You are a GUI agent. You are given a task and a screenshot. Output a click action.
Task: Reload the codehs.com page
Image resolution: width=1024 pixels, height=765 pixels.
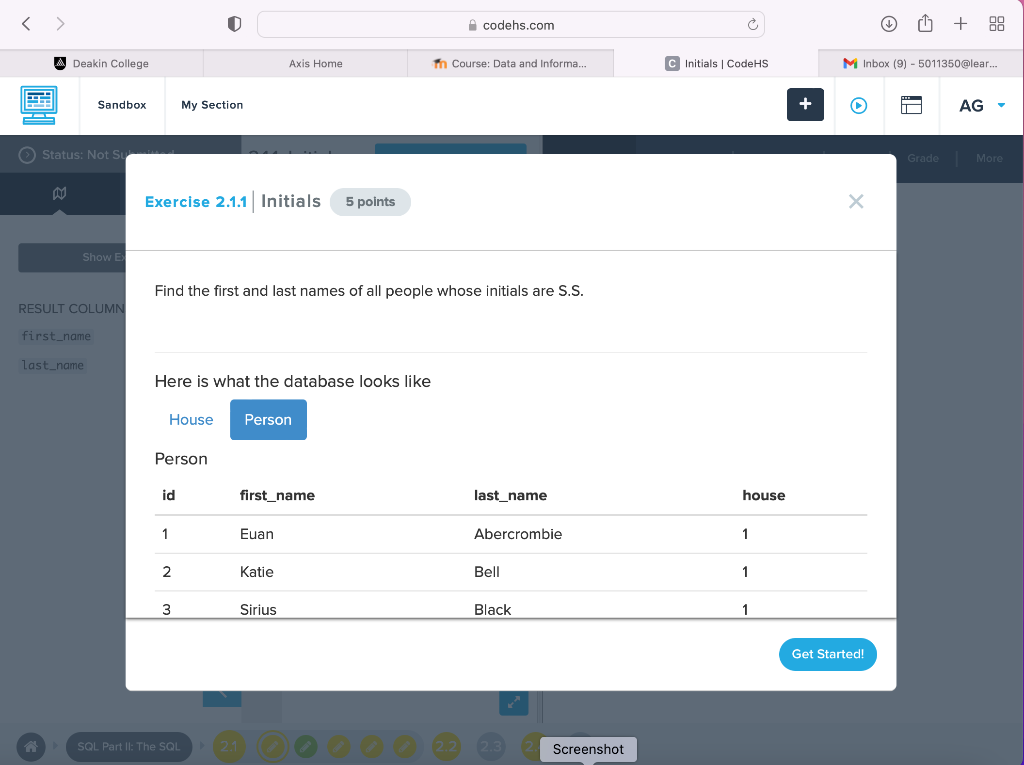click(752, 25)
